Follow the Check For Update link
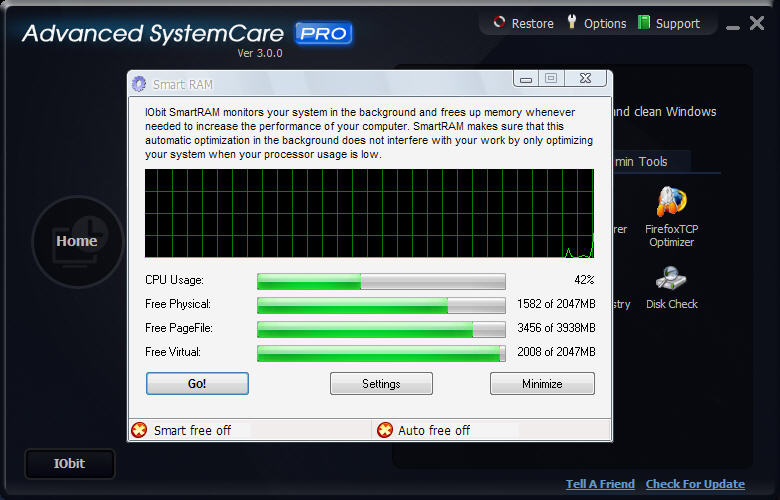Screen dimensions: 780x500 click(x=695, y=484)
